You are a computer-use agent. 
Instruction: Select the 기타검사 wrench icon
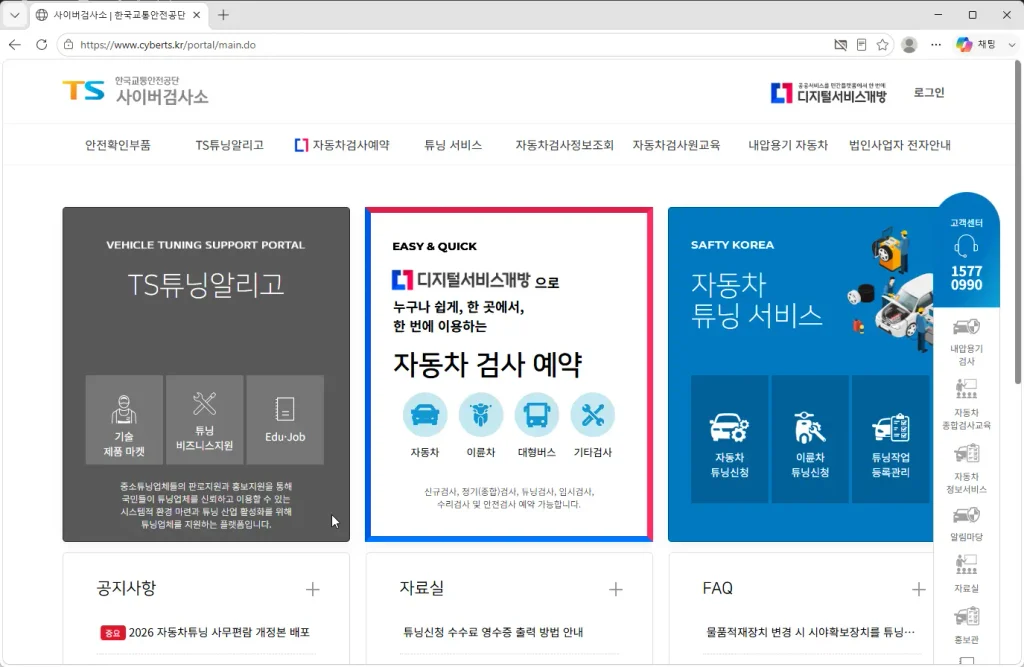tap(592, 415)
